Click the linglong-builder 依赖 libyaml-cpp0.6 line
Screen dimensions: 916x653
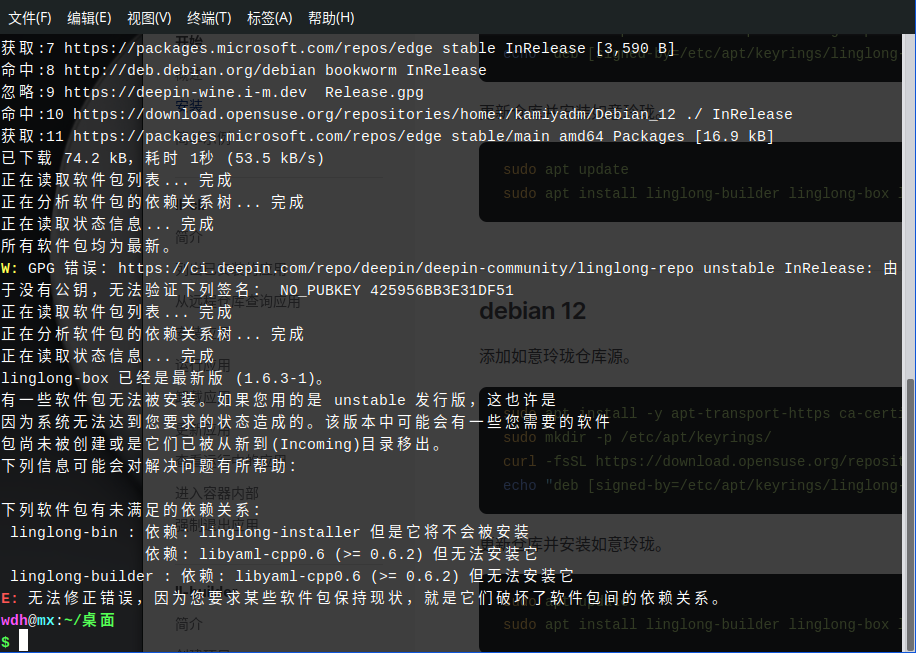coord(292,576)
